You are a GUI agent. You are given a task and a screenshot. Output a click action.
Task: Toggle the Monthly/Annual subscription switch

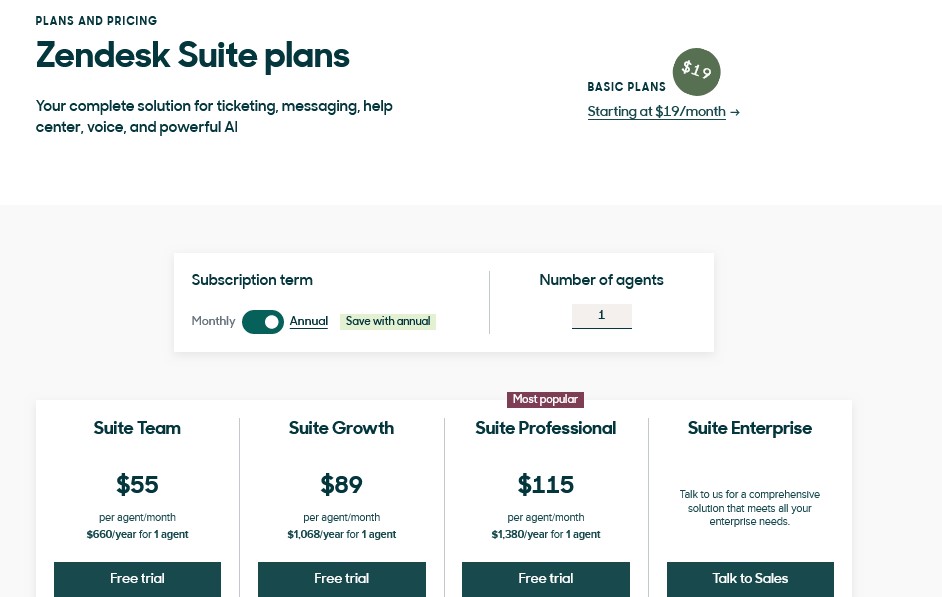[263, 322]
